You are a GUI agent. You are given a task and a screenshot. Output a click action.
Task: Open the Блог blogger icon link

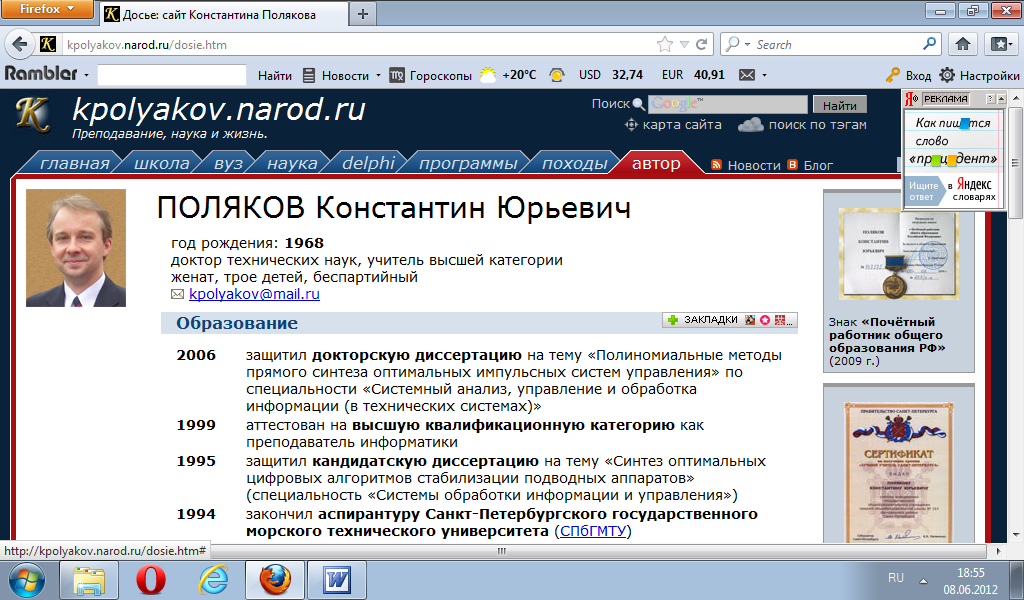[x=792, y=165]
